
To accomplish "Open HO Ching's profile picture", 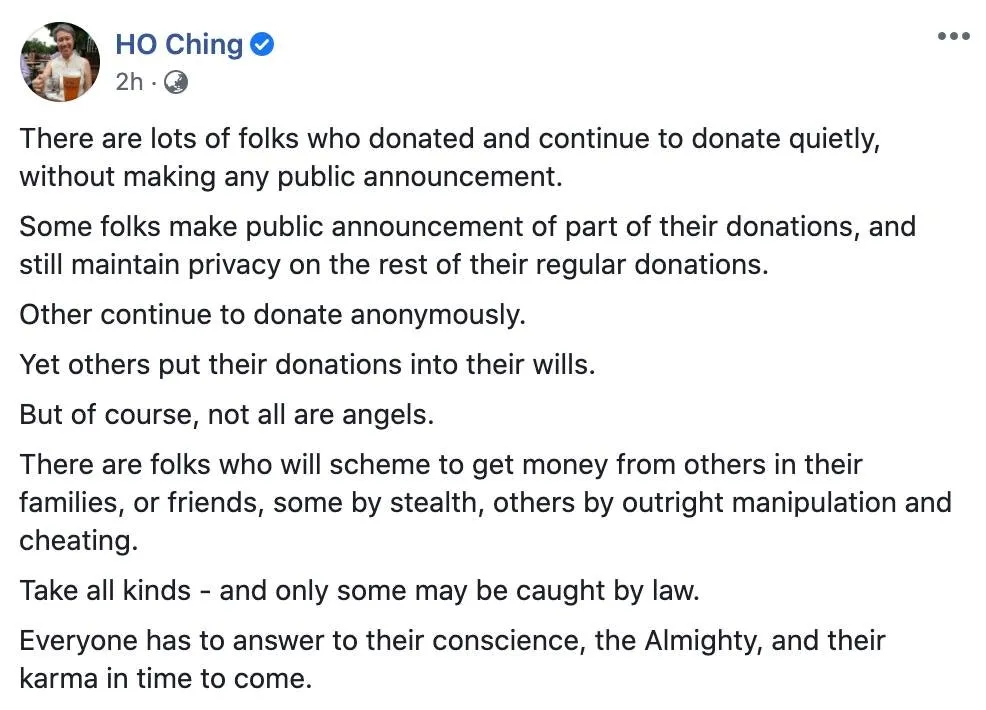I will (60, 62).
